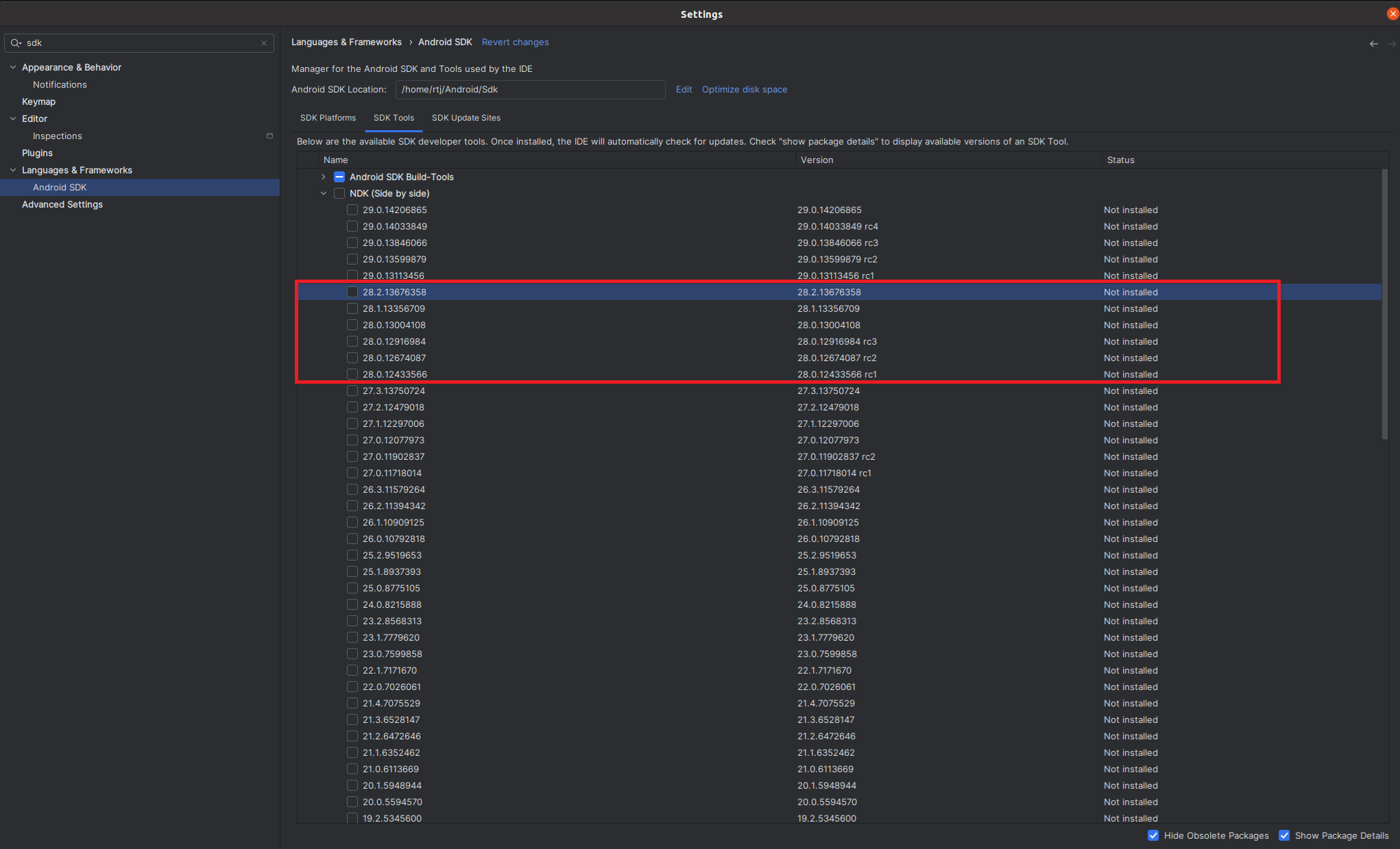This screenshot has width=1400, height=849.
Task: Open the SDK Update Sites tab
Action: pyautogui.click(x=466, y=118)
